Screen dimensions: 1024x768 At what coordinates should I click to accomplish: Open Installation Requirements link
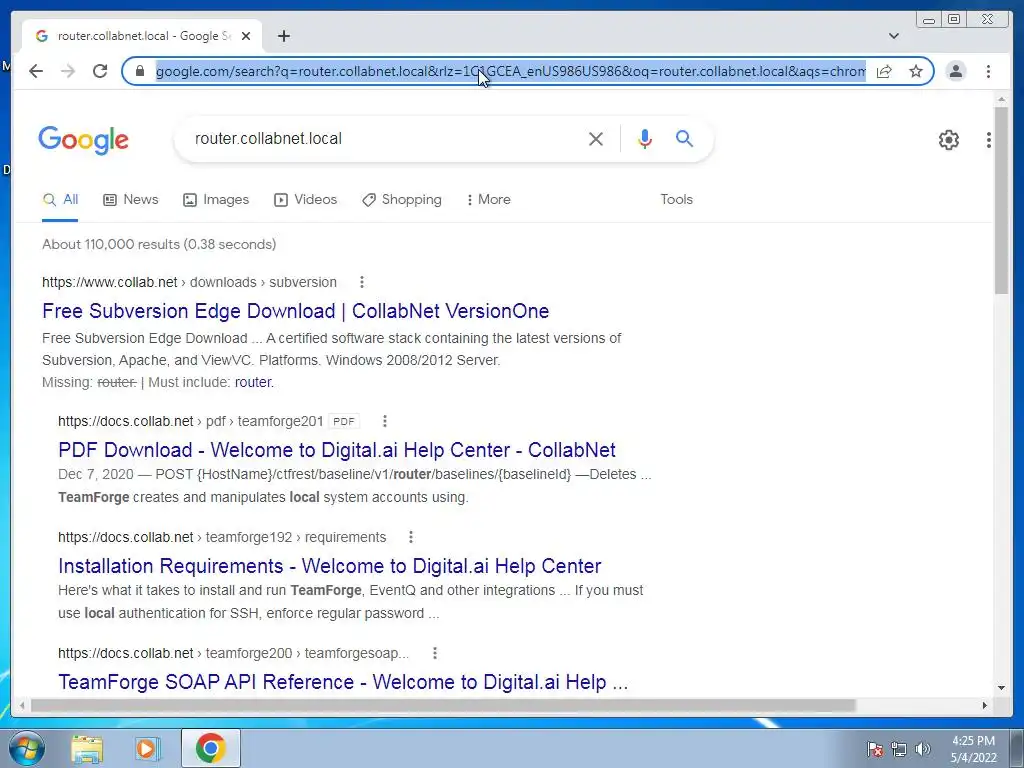point(329,566)
